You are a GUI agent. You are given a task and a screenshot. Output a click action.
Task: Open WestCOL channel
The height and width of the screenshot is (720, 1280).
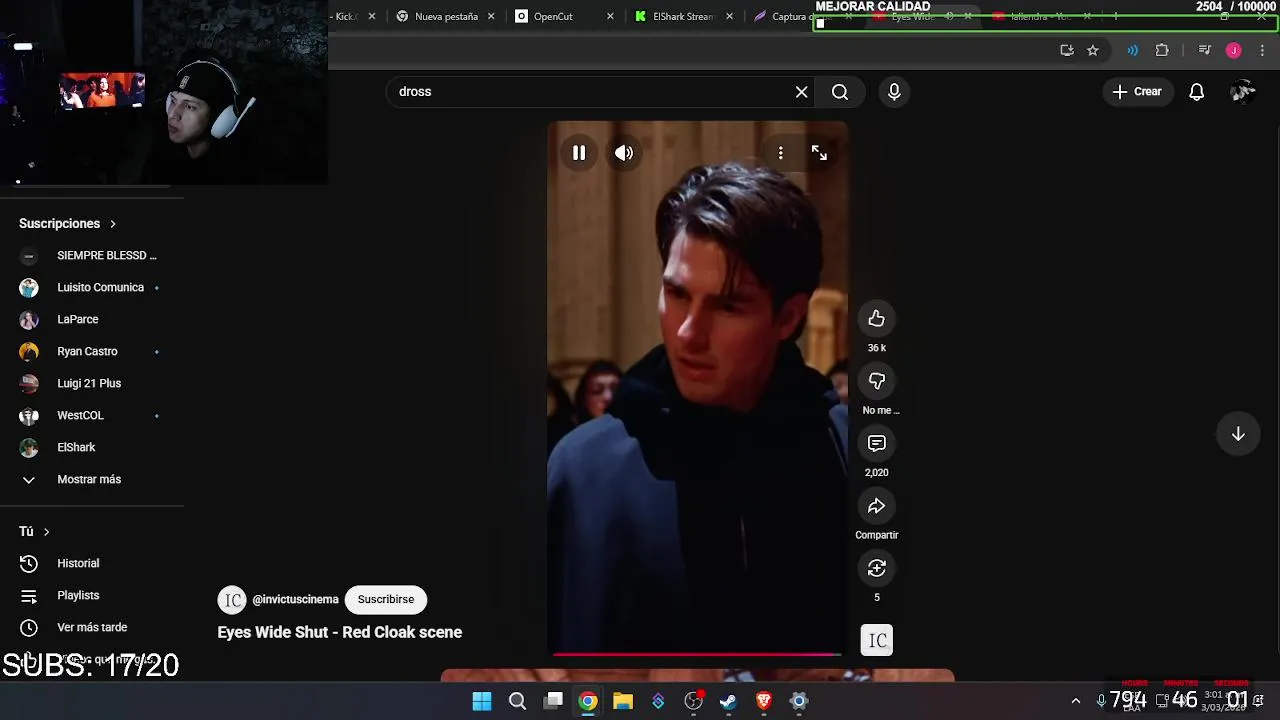(x=92, y=415)
